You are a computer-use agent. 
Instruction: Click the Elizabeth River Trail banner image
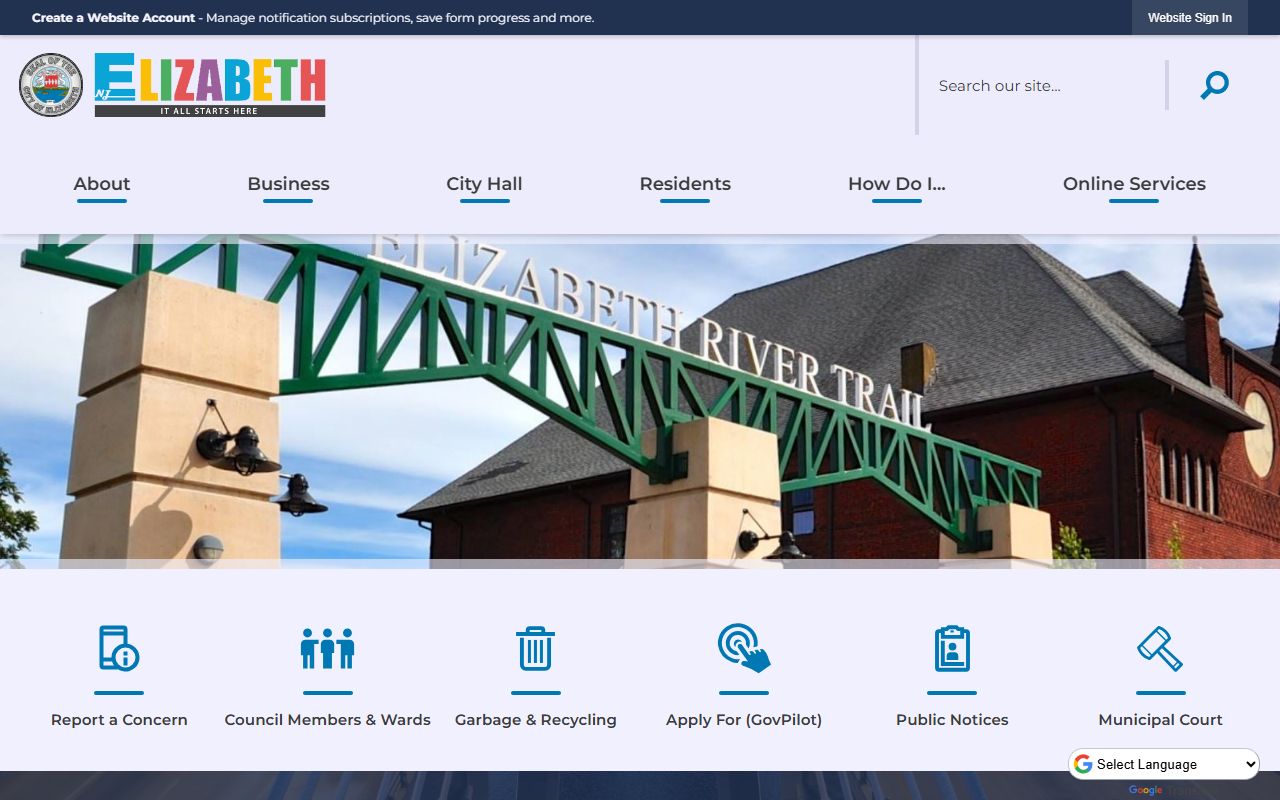(x=640, y=400)
